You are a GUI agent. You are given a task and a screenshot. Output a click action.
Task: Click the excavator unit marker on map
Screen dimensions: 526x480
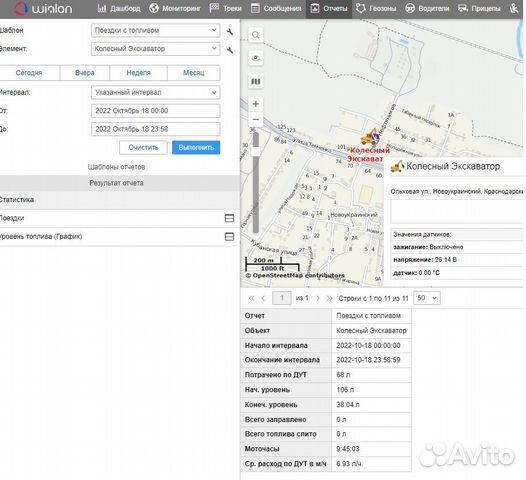[370, 137]
